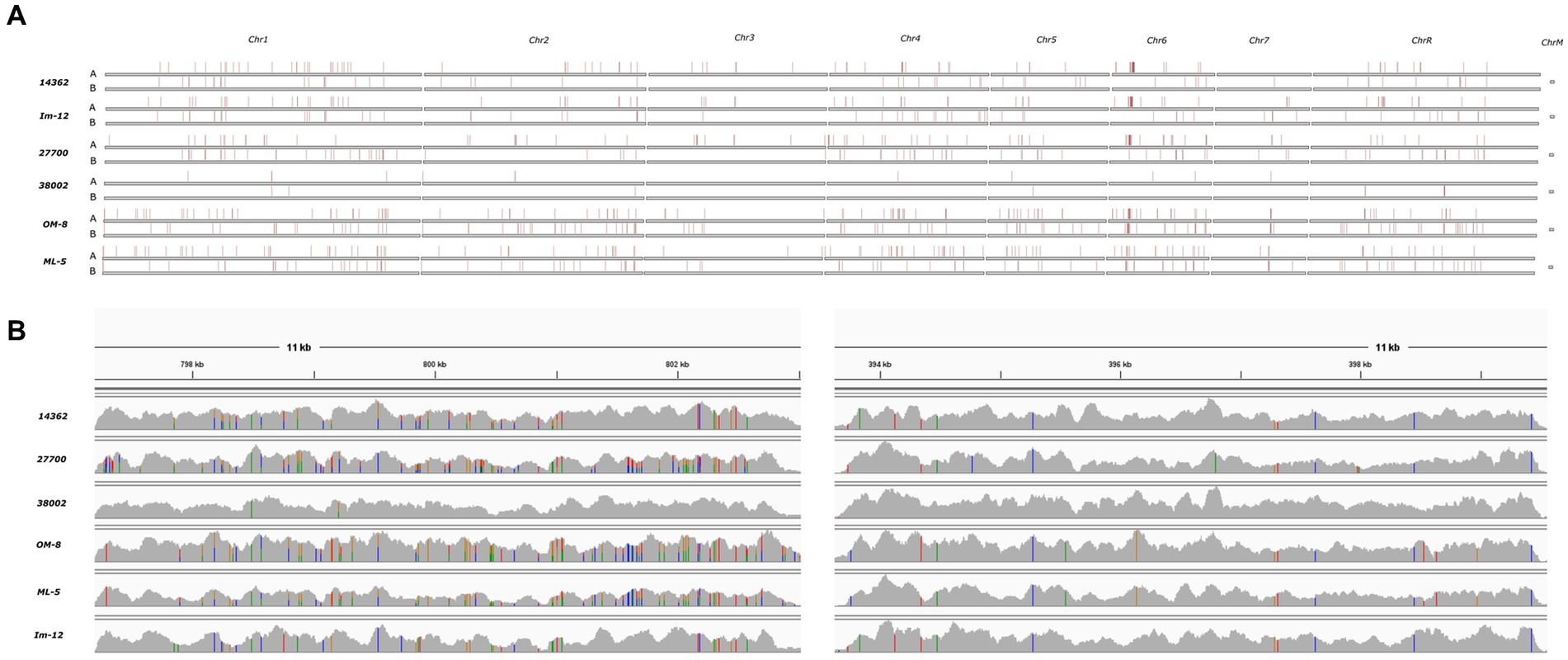Click haplotype A label of strain 38002
The width and height of the screenshot is (1568, 660).
click(x=93, y=181)
